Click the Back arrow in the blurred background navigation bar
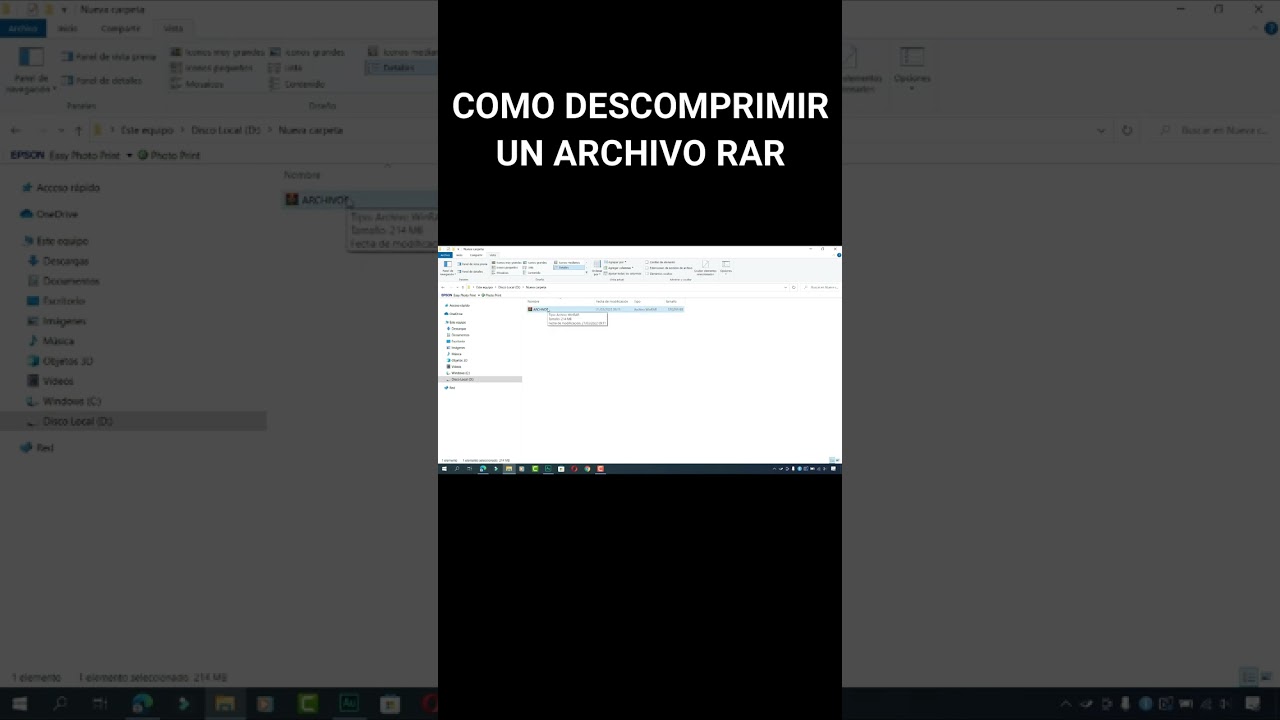Screen dimensions: 1280x720 [16, 130]
